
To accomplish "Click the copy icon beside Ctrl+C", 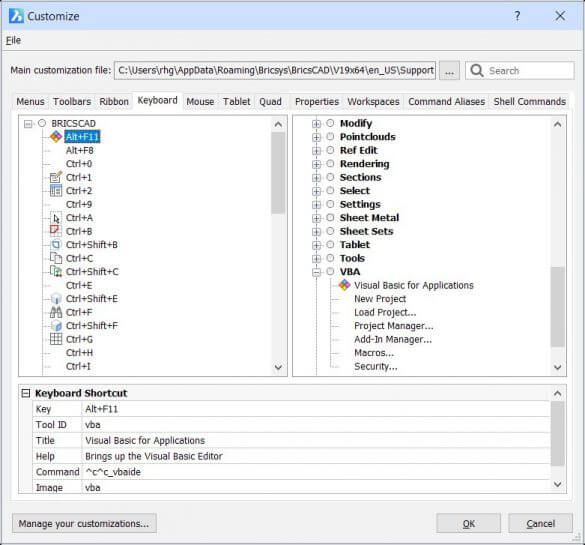I will pyautogui.click(x=56, y=258).
